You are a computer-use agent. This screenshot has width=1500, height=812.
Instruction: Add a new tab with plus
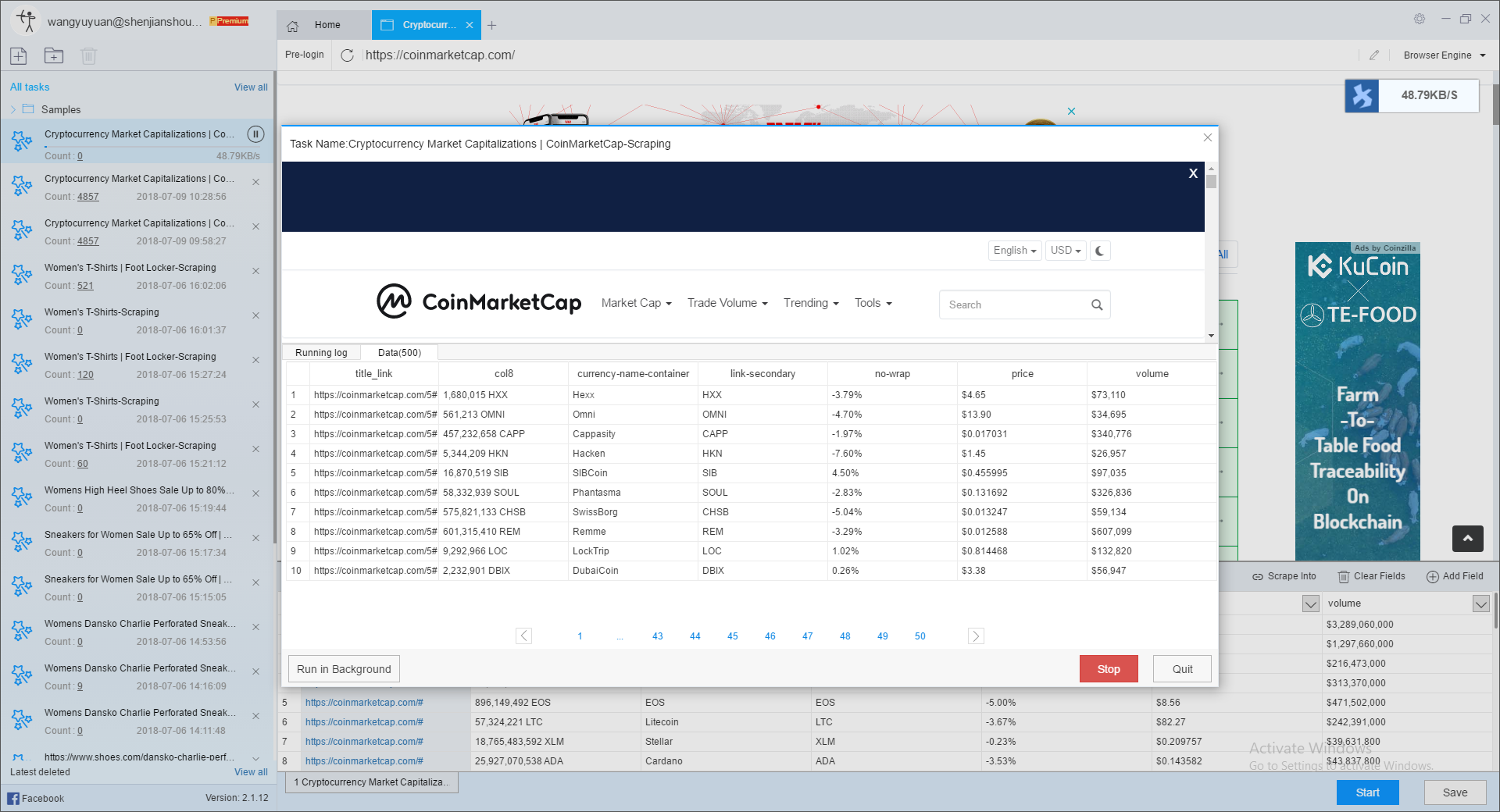coord(491,26)
